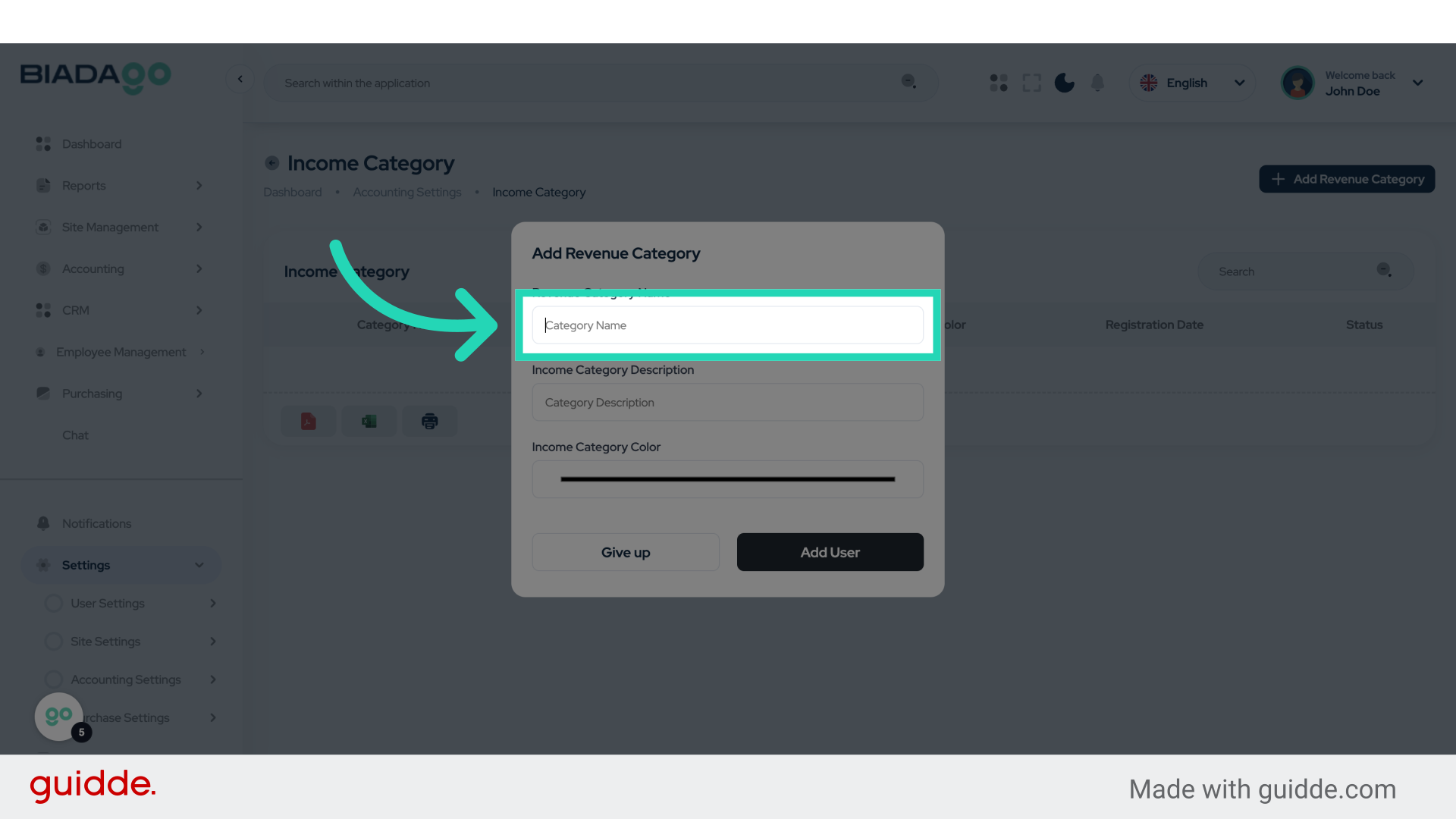Open the John Doe profile menu
Image resolution: width=1456 pixels, height=819 pixels.
[x=1354, y=83]
